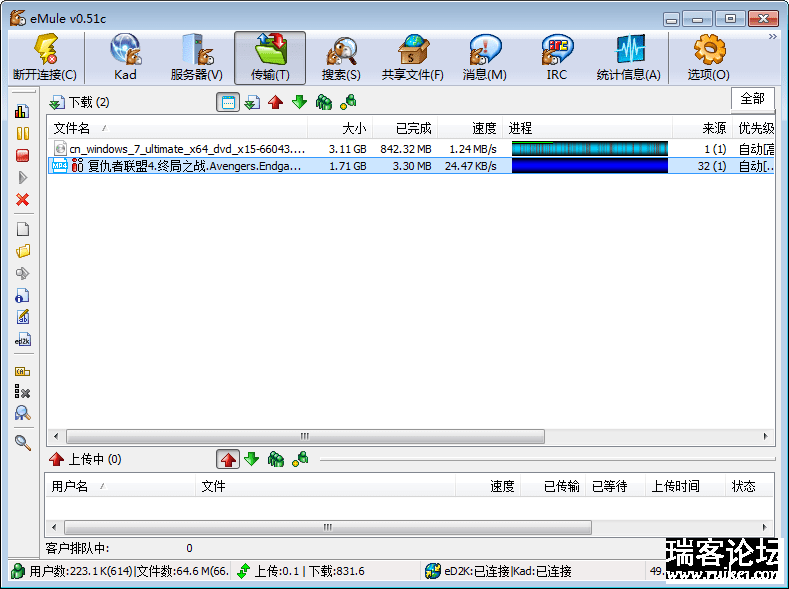Sort downloads by 速度 column header

(470, 128)
